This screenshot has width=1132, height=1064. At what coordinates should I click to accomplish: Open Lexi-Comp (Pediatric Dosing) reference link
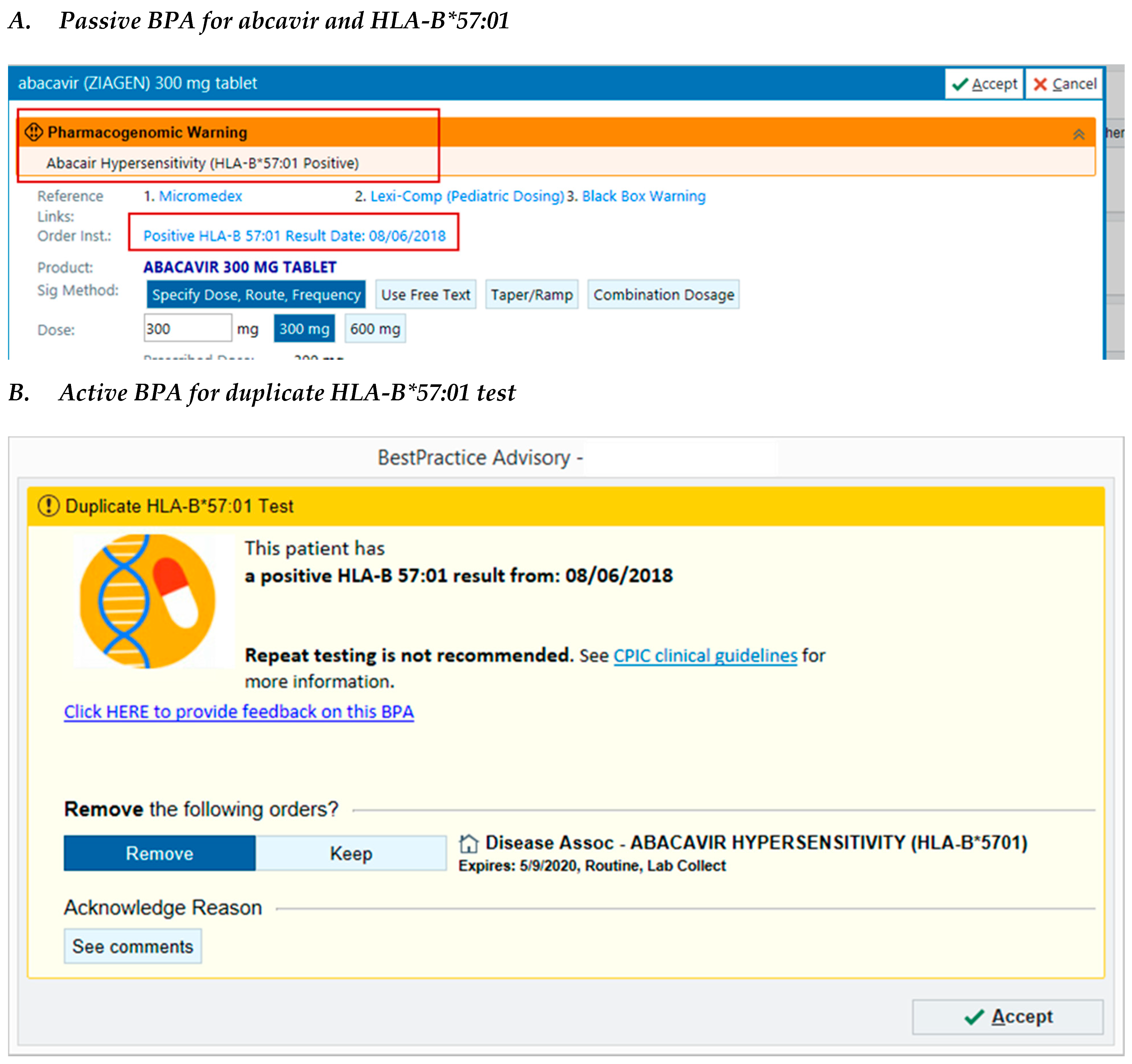(x=467, y=196)
